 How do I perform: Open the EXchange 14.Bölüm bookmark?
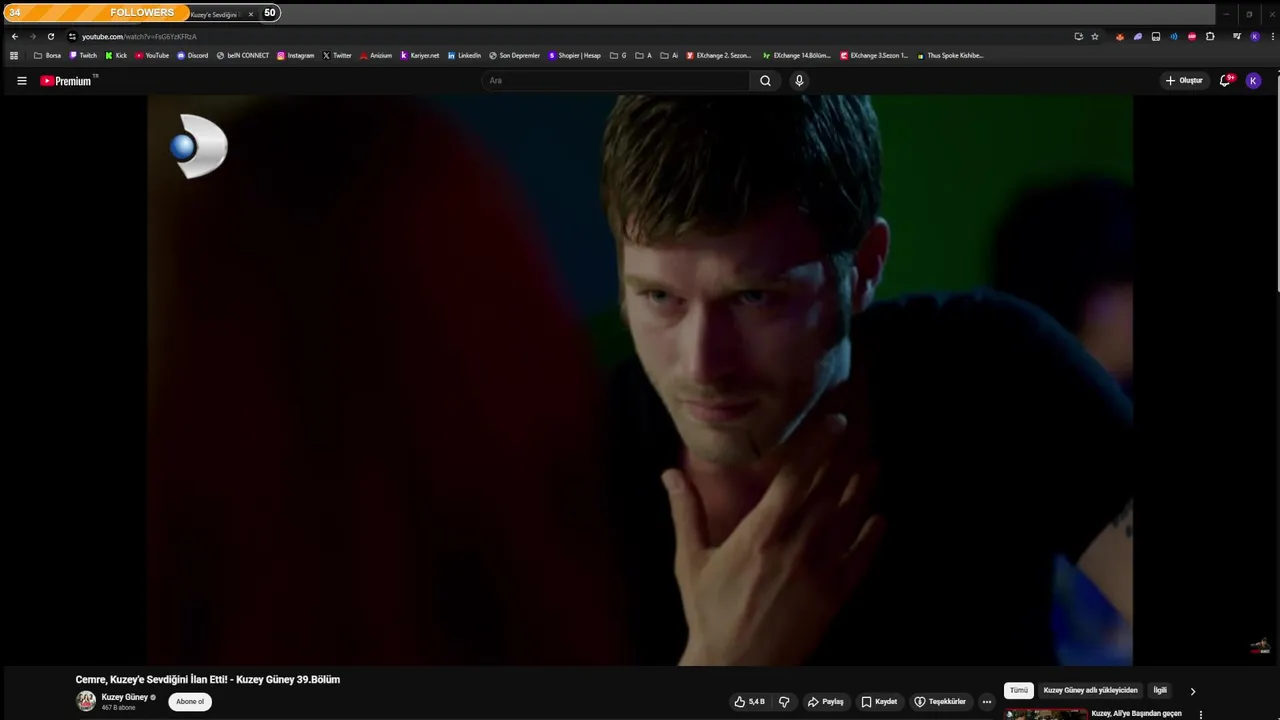pyautogui.click(x=797, y=56)
